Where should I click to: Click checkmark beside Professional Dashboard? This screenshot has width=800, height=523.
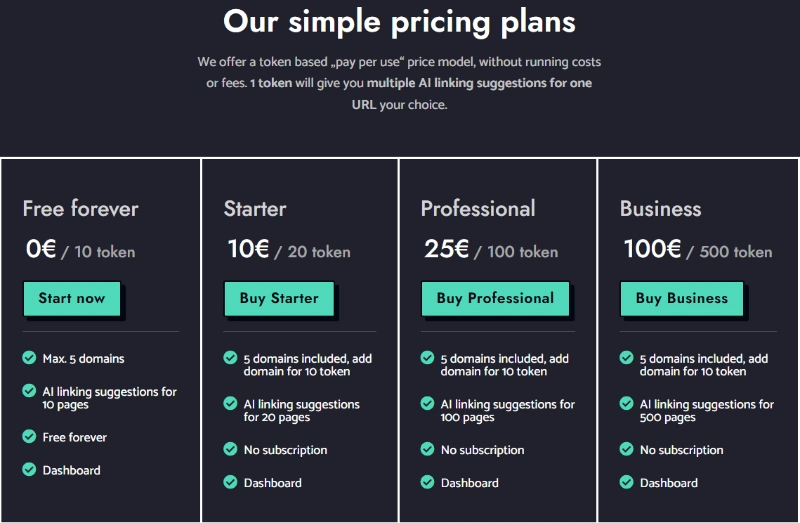(x=427, y=482)
